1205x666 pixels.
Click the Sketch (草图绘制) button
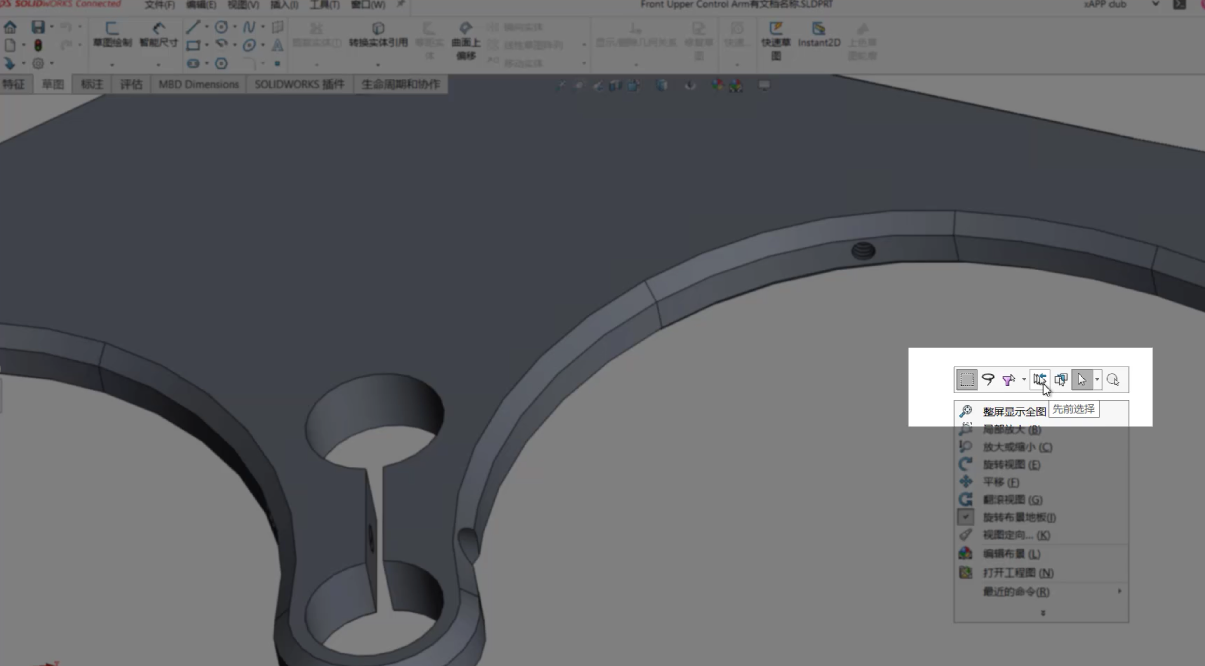click(112, 35)
